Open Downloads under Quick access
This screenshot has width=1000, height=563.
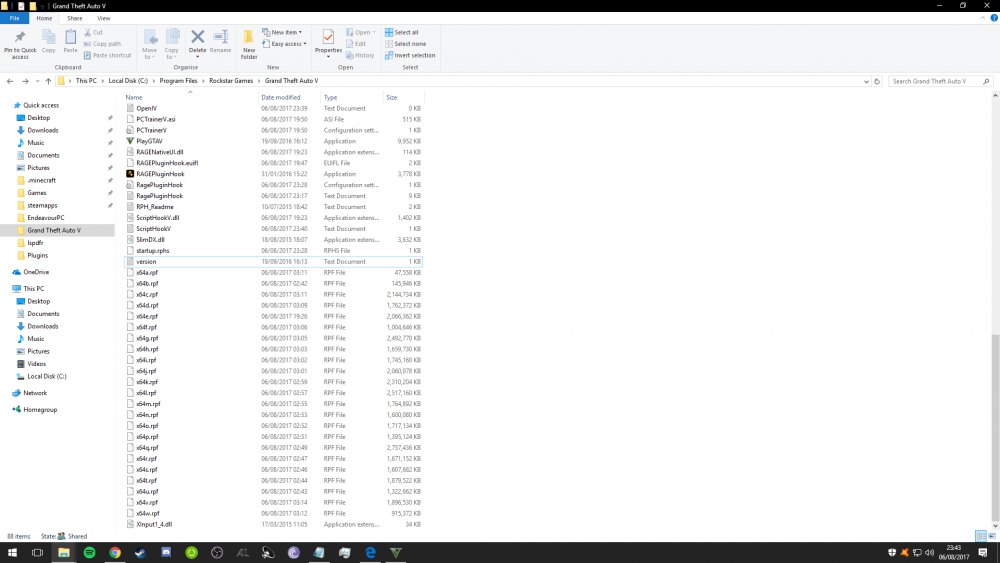[x=42, y=130]
